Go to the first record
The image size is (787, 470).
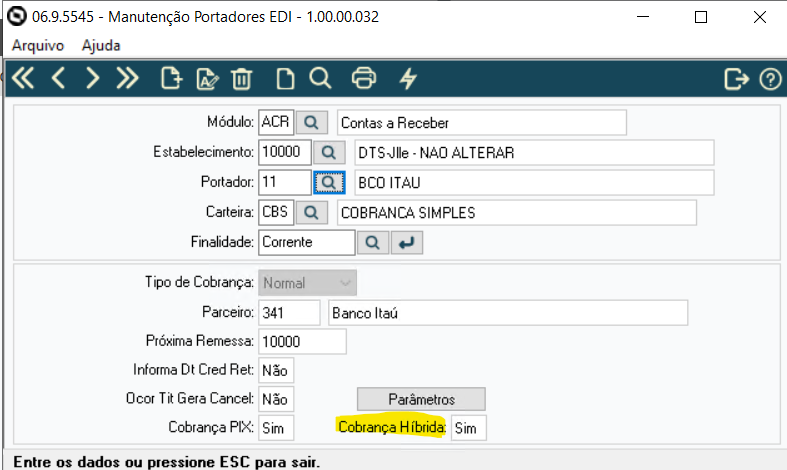(23, 79)
